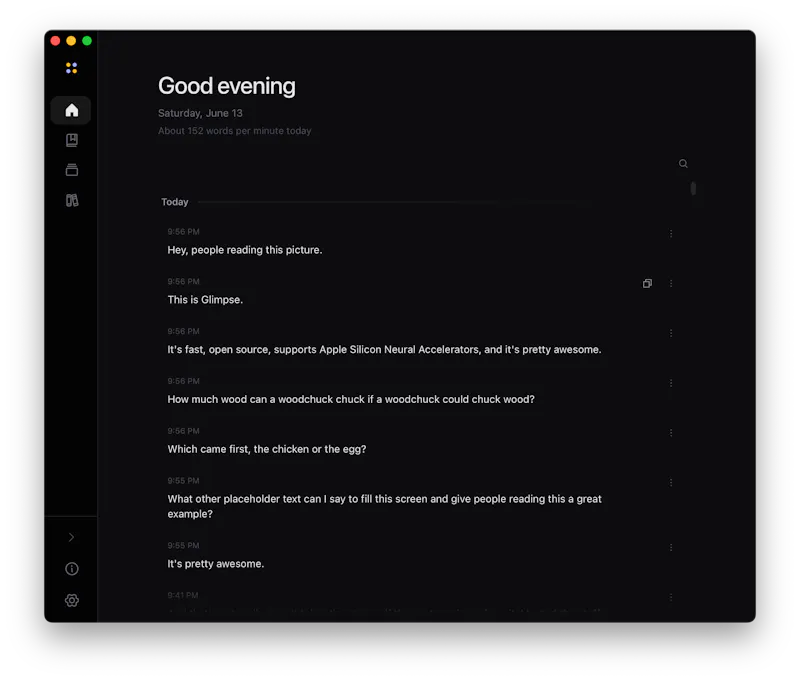
Task: Open options menu for the 'It's fast, open source' entry
Action: click(x=671, y=333)
